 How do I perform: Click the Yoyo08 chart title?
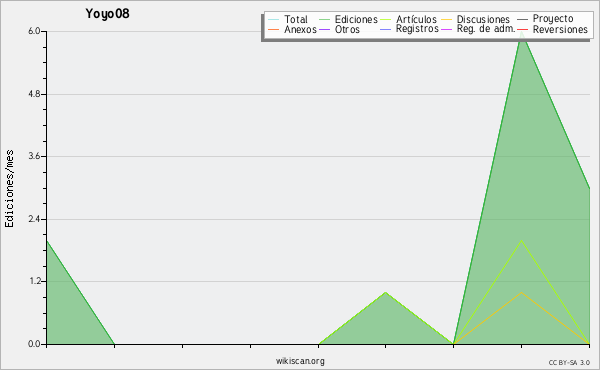108,14
